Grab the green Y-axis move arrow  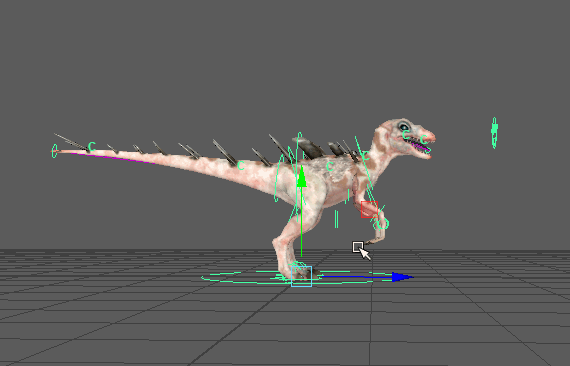(301, 177)
